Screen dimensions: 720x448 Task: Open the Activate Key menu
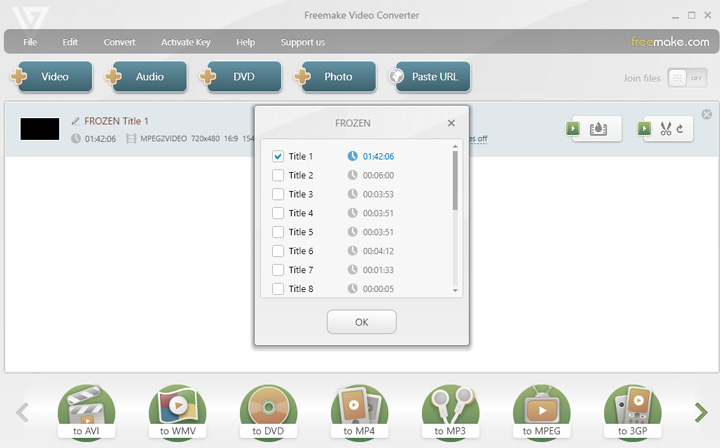coord(186,42)
